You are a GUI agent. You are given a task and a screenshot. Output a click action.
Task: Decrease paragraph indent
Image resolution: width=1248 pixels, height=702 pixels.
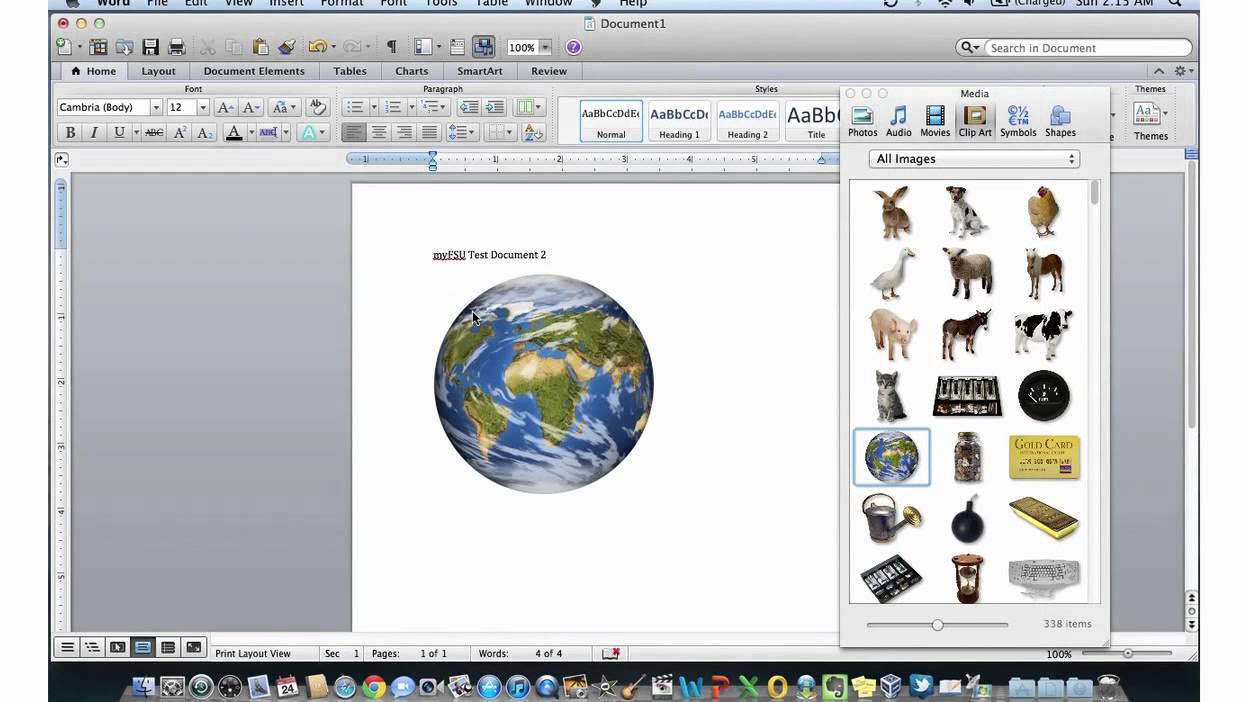tap(468, 107)
